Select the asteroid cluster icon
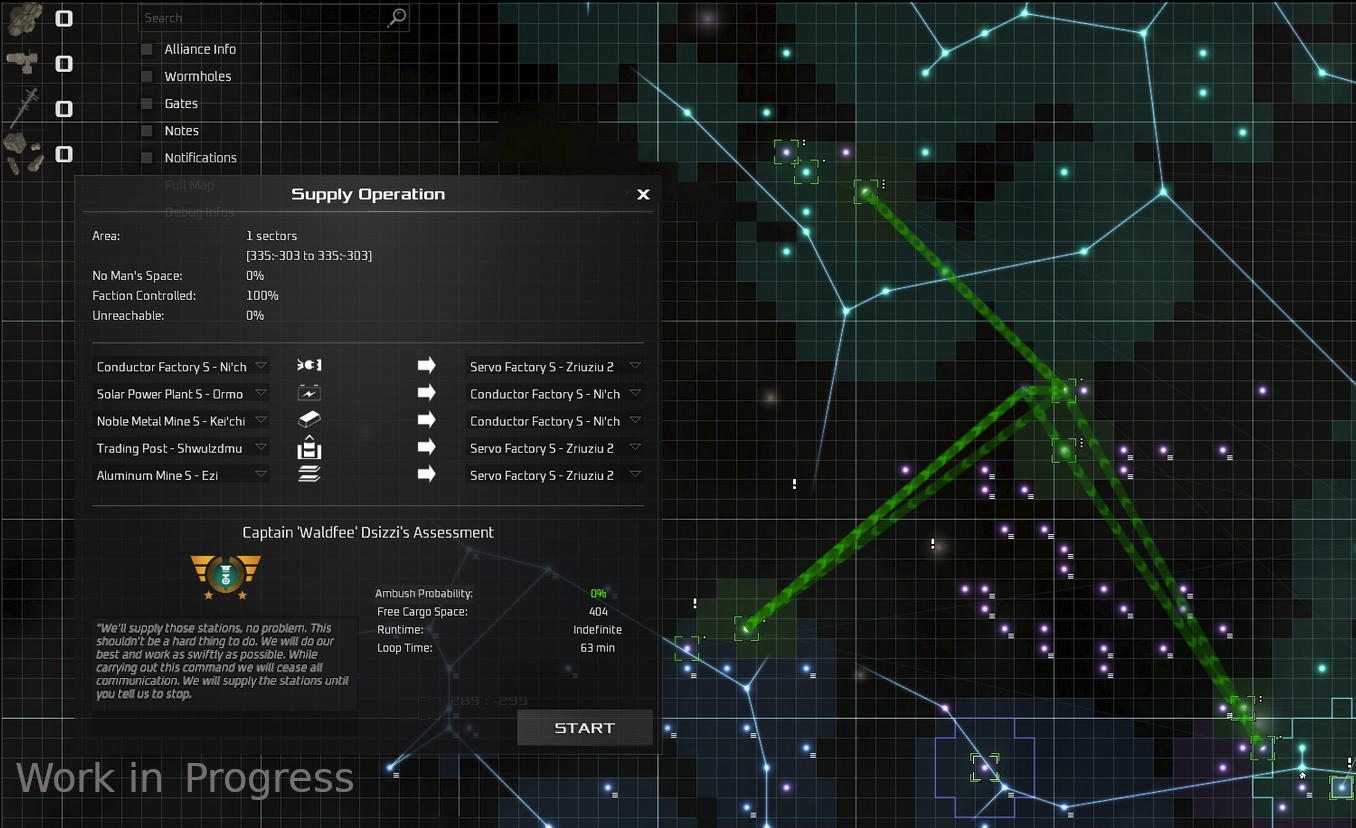Screen dimensions: 1356x828 23,153
